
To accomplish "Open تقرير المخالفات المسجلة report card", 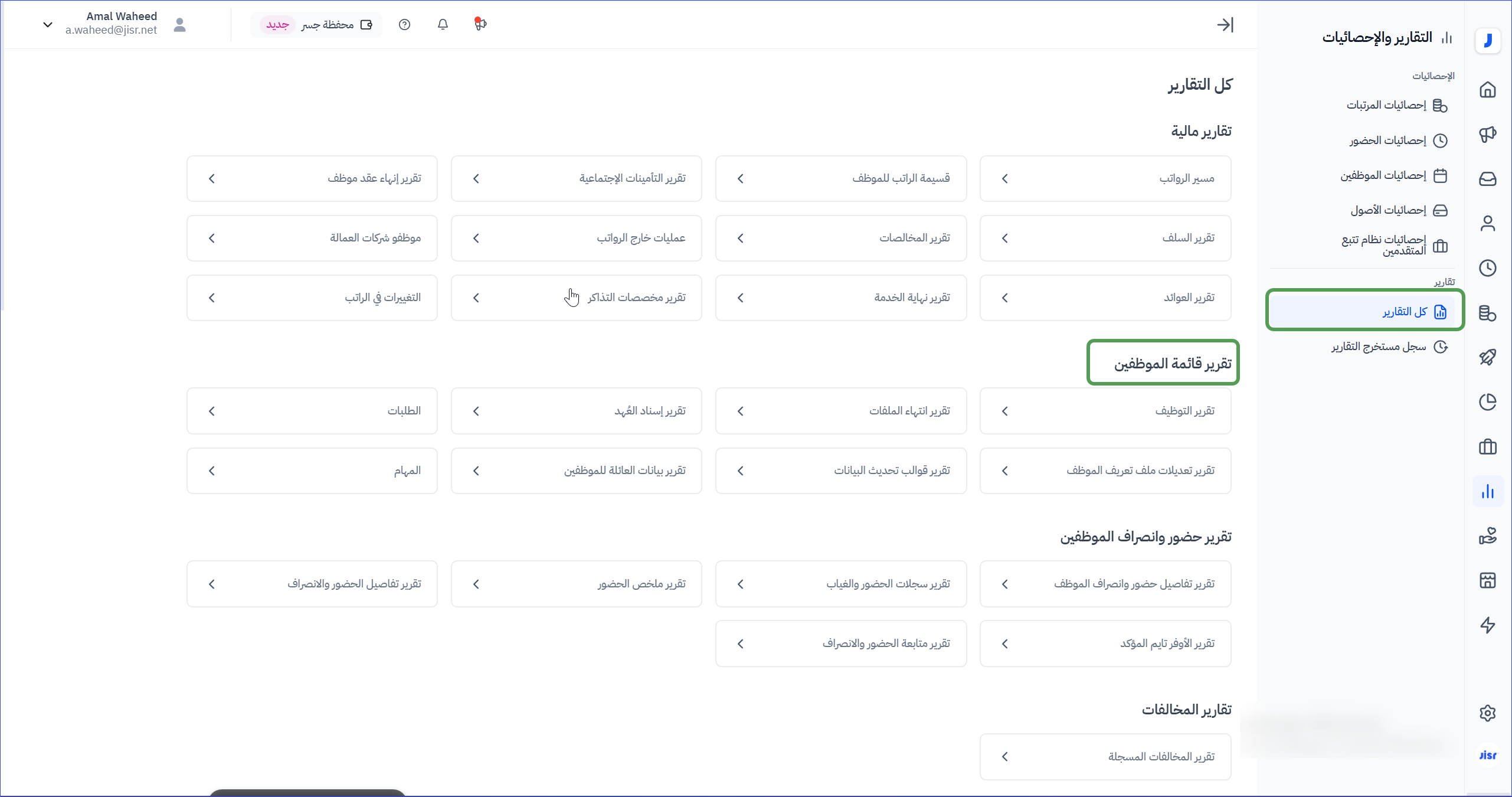I will pos(1105,756).
